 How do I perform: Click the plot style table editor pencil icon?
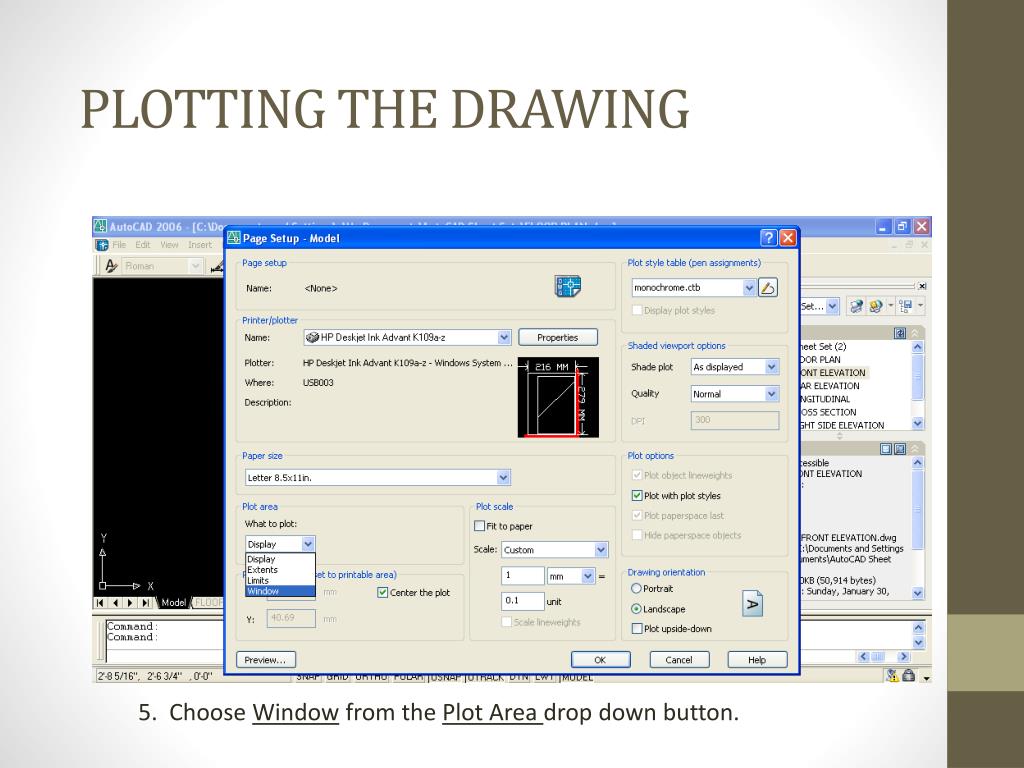[x=768, y=287]
